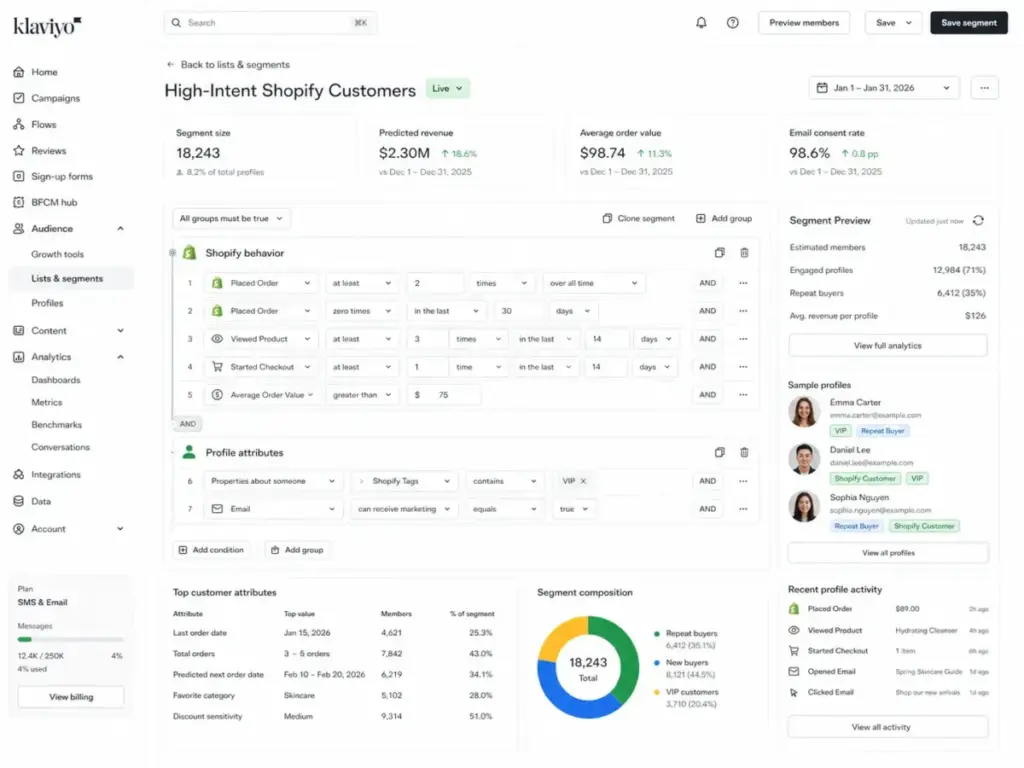The image size is (1024, 768).
Task: Open the page-level more options menu
Action: click(x=984, y=88)
